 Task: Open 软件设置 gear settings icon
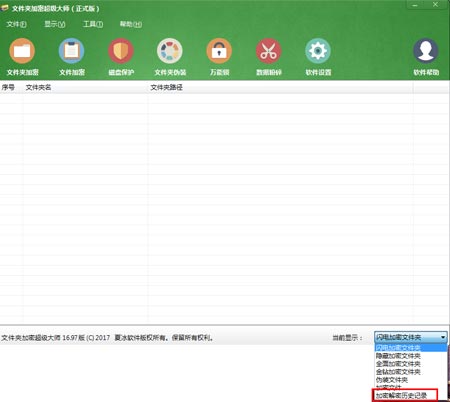(x=318, y=51)
